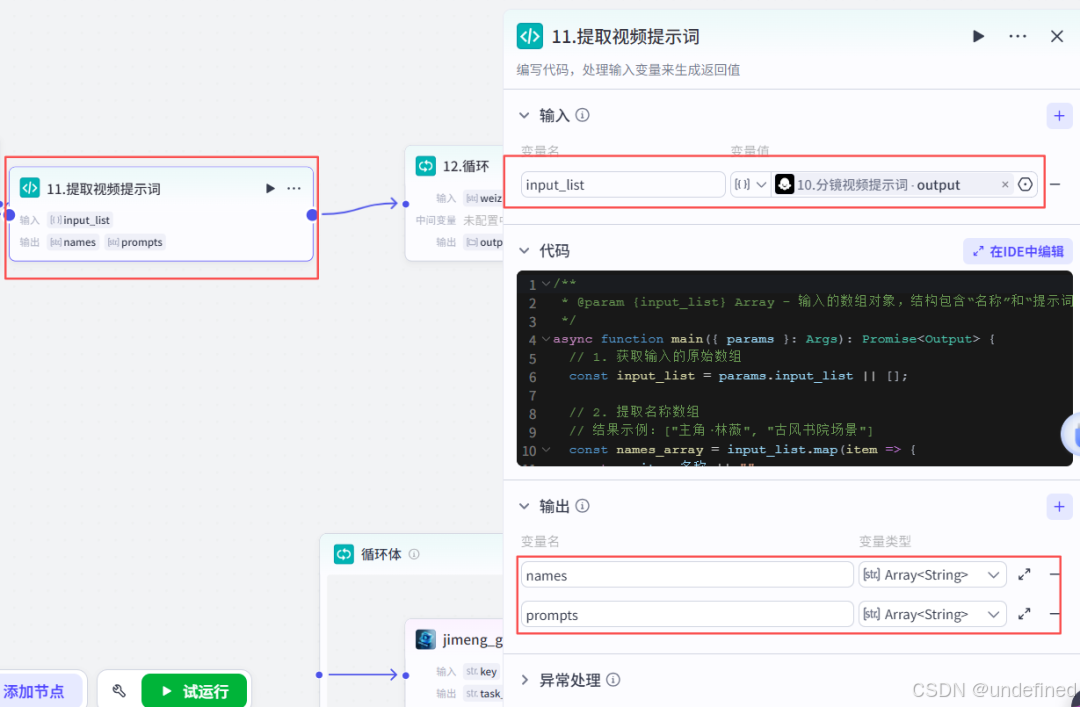The height and width of the screenshot is (707, 1080).
Task: Add a new input variable with the plus icon
Action: pyautogui.click(x=1059, y=116)
